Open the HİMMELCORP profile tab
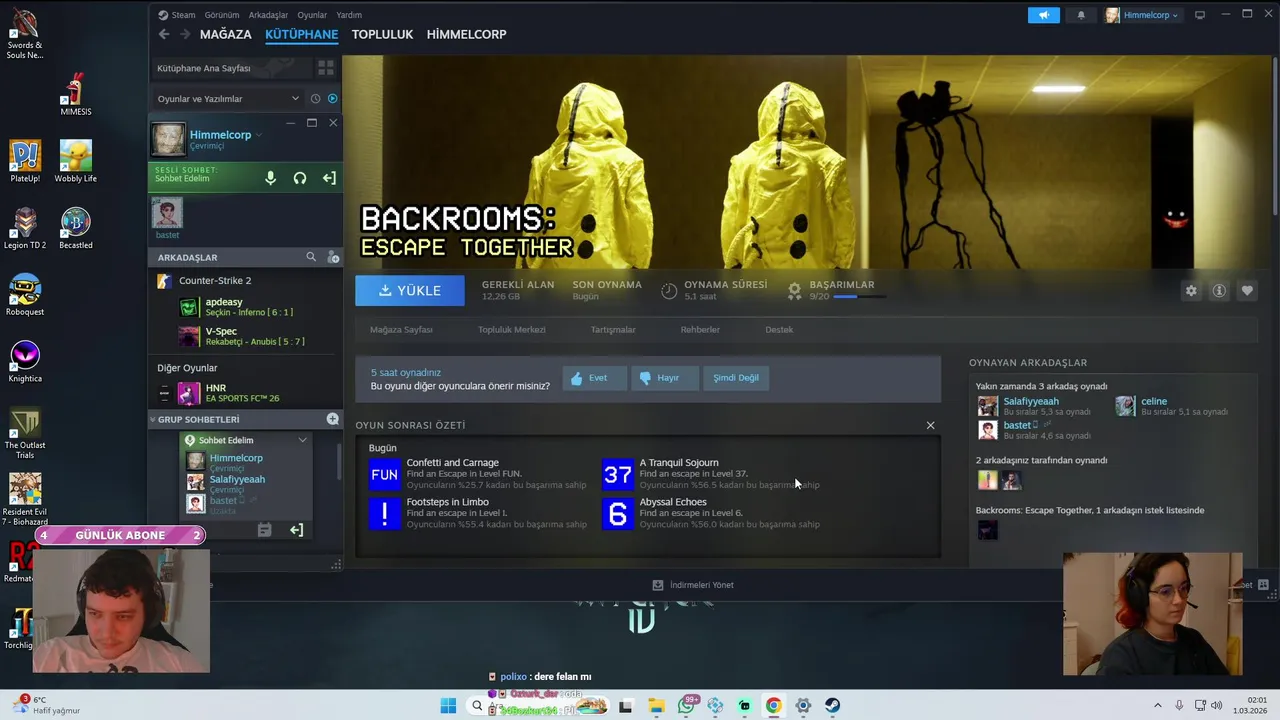The image size is (1280, 720). [x=467, y=34]
